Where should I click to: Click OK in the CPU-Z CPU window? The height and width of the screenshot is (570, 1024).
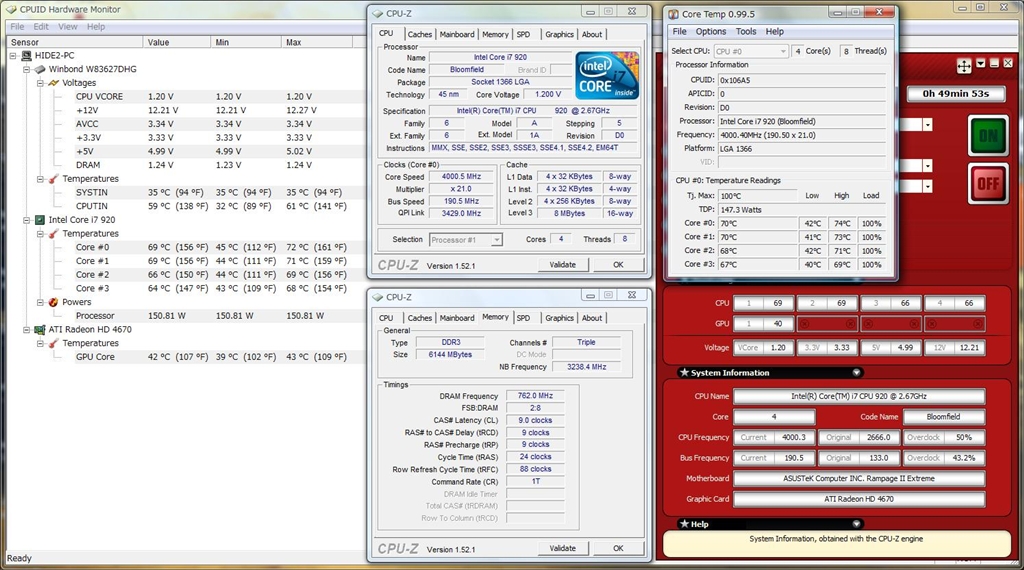[x=618, y=265]
